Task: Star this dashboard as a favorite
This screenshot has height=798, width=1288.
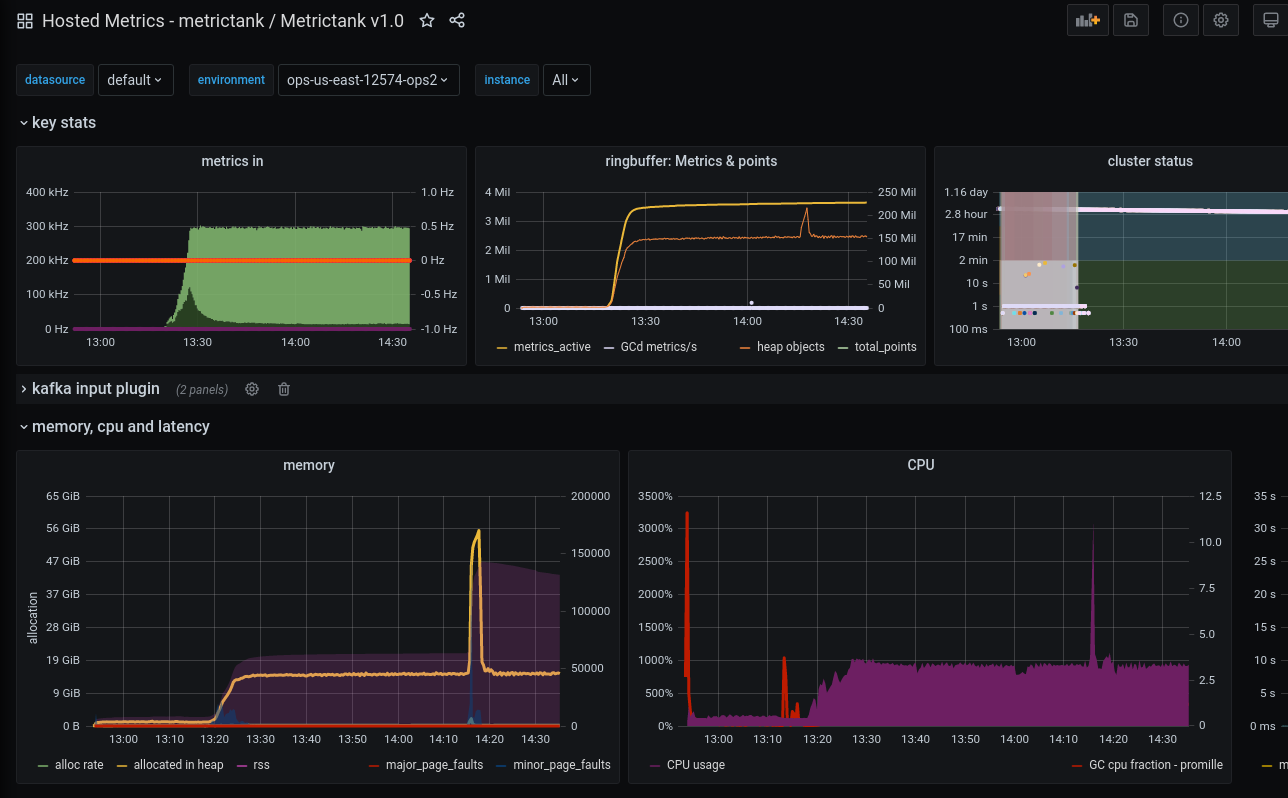Action: click(427, 20)
